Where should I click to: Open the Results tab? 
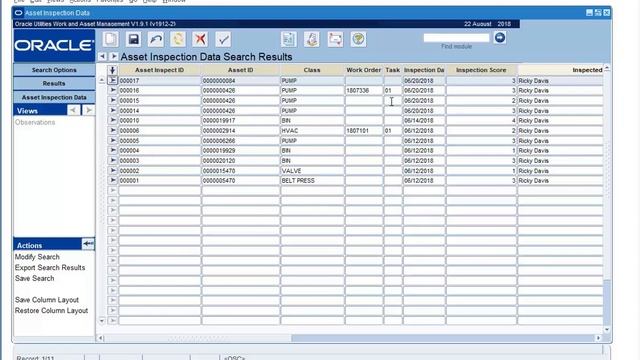[x=54, y=83]
